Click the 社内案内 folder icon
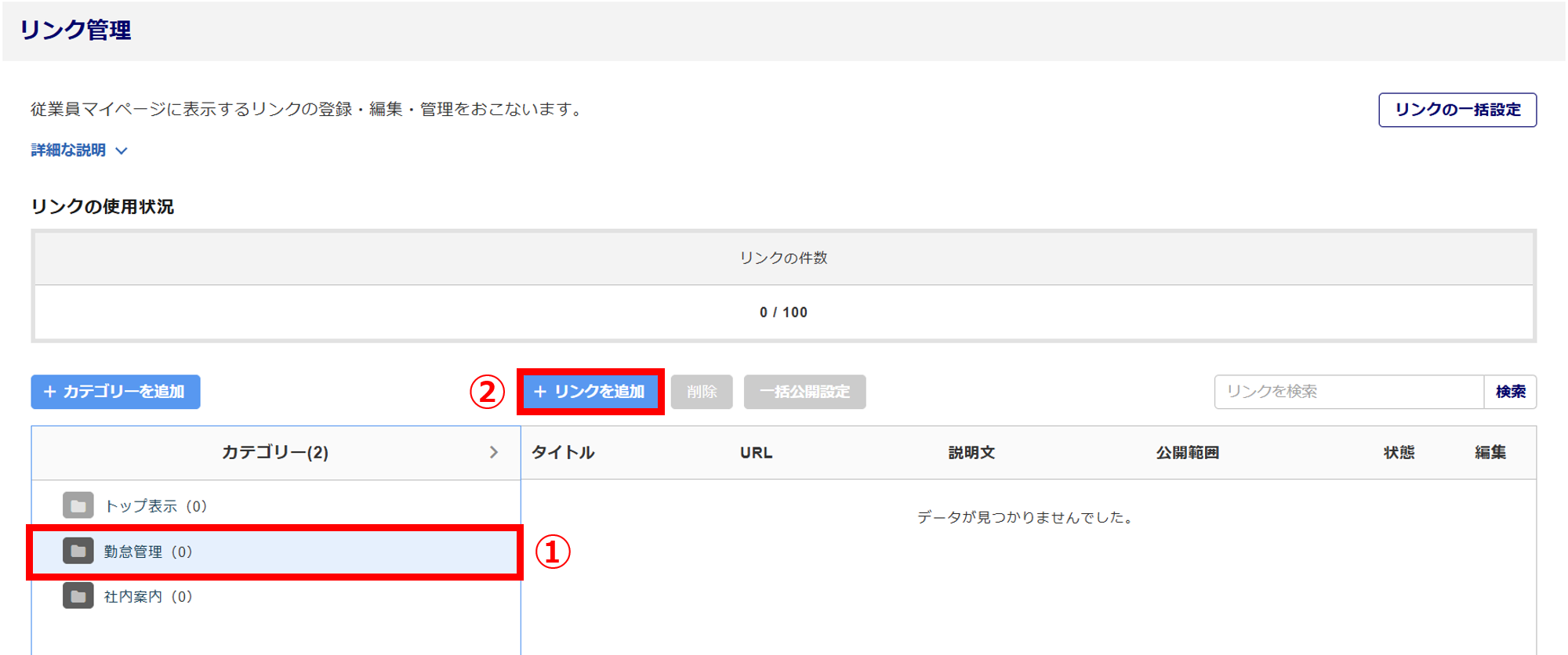1568x655 pixels. tap(78, 596)
